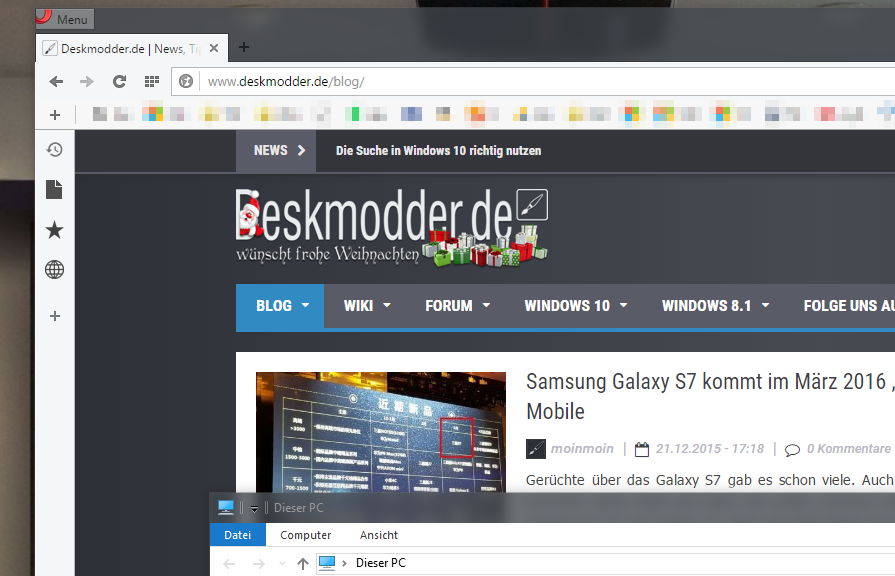Open History from the Opera sidebar
Viewport: 895px width, 576px height.
pos(55,150)
